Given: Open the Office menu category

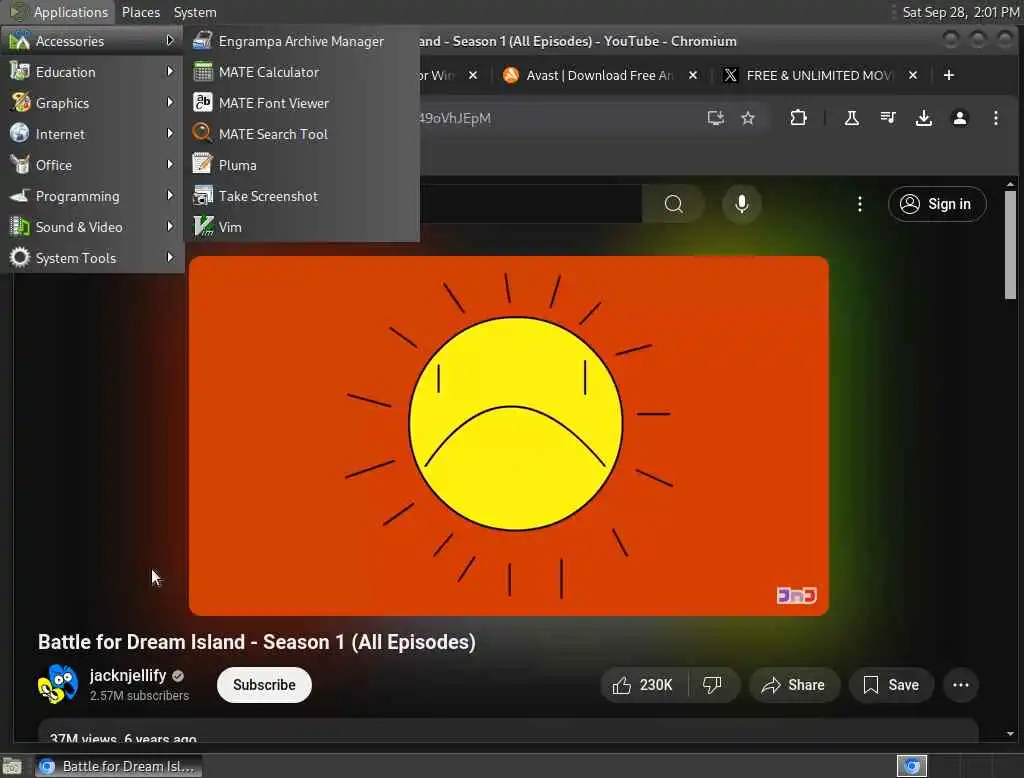Looking at the screenshot, I should click(x=92, y=165).
